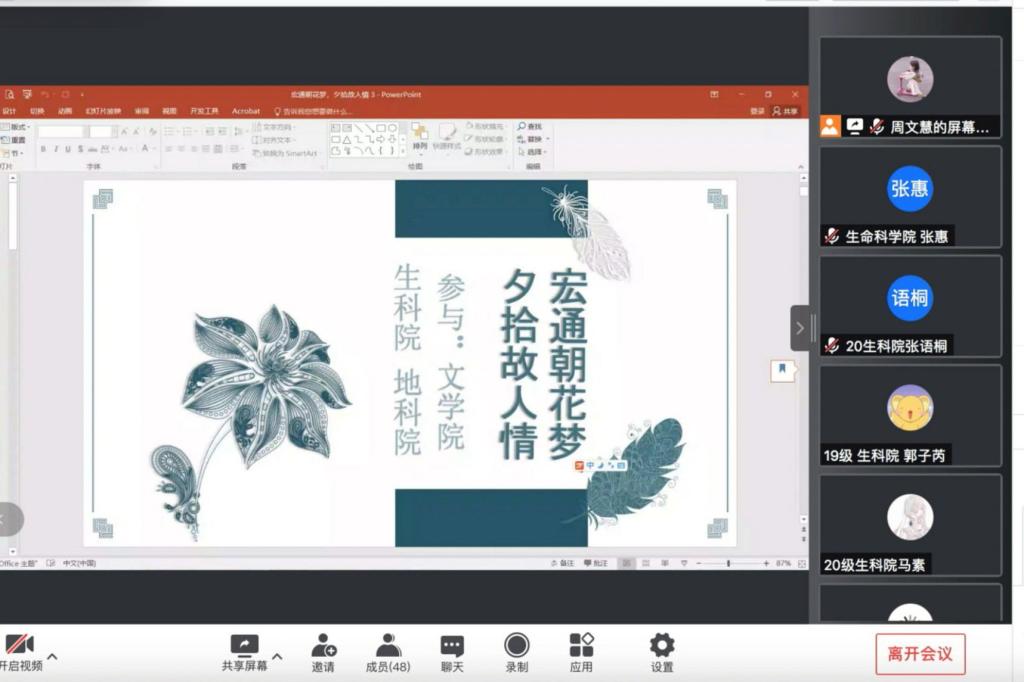
Task: Select participant tile 生命科学院 张惠
Action: (910, 197)
